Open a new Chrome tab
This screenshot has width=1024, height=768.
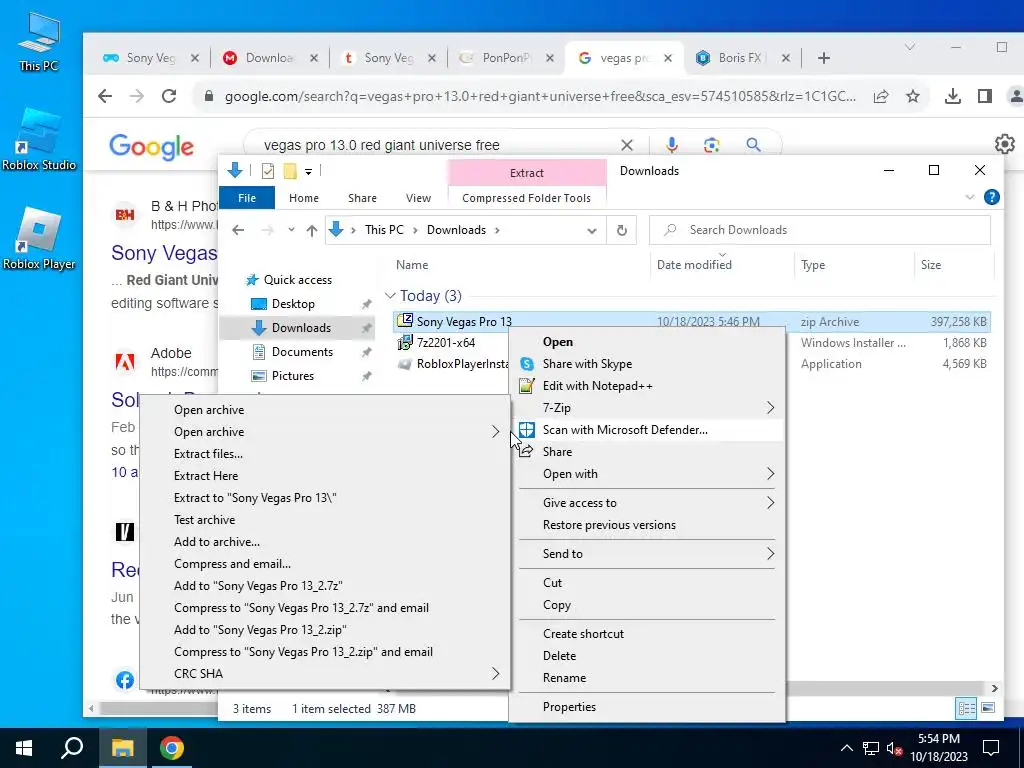coord(824,58)
